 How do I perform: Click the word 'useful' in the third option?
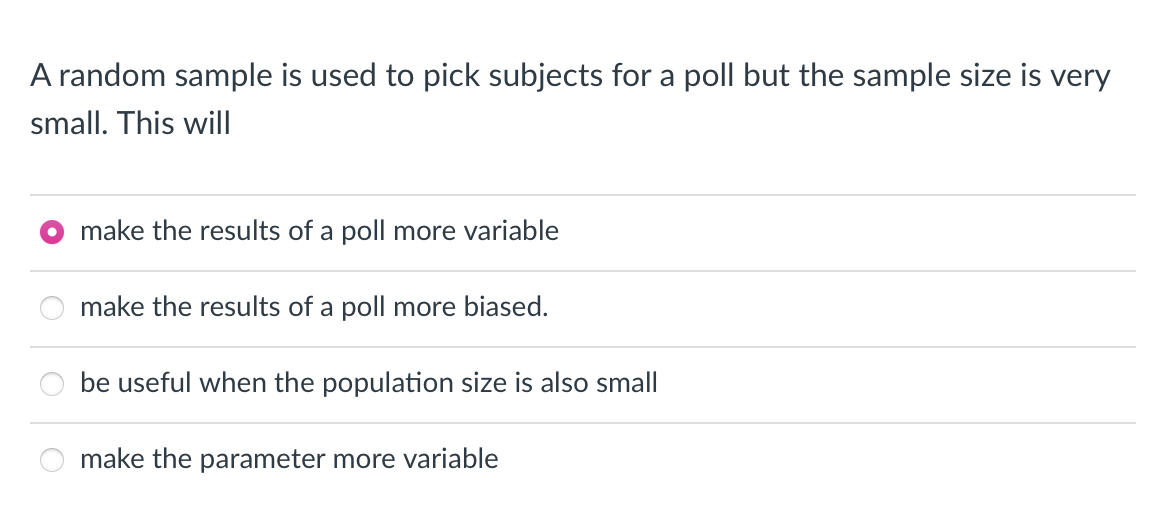tap(154, 383)
